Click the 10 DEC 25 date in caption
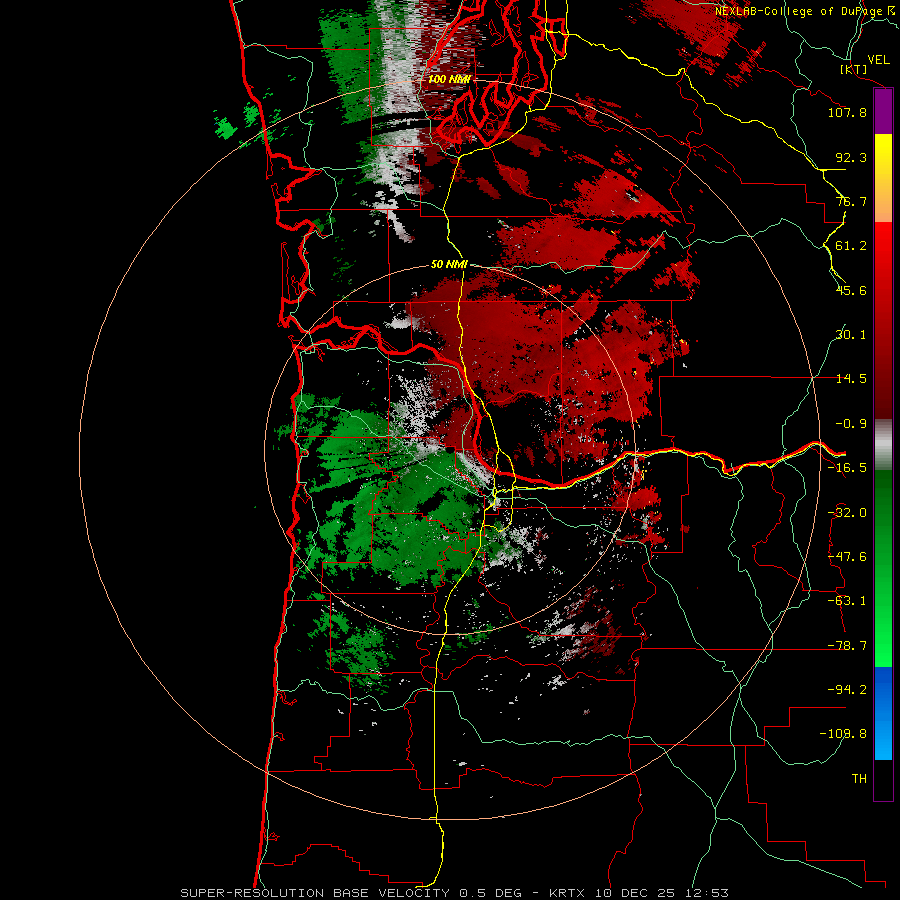This screenshot has width=900, height=900. pyautogui.click(x=637, y=893)
